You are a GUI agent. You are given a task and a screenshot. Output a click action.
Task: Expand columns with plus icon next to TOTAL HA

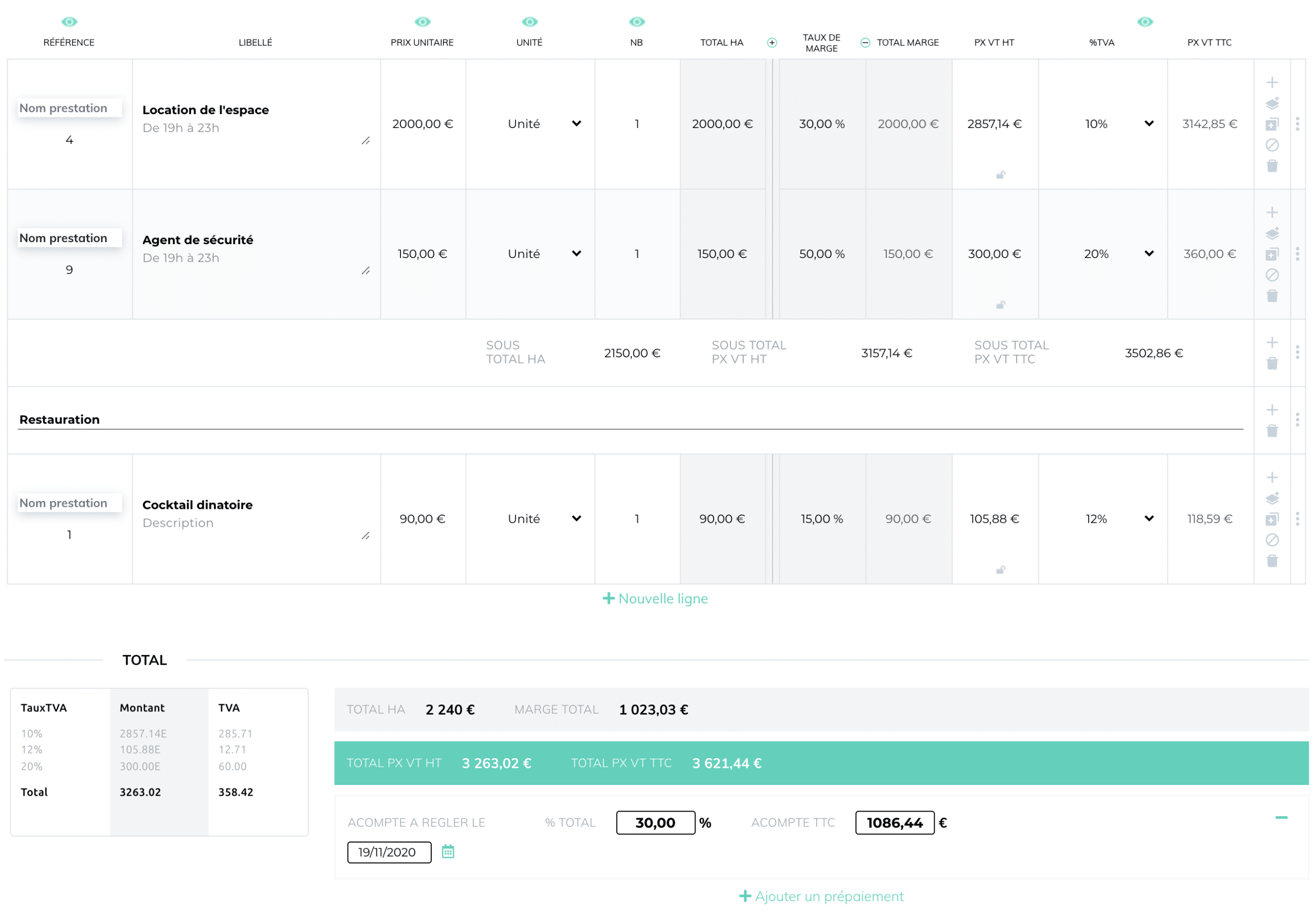click(x=772, y=43)
